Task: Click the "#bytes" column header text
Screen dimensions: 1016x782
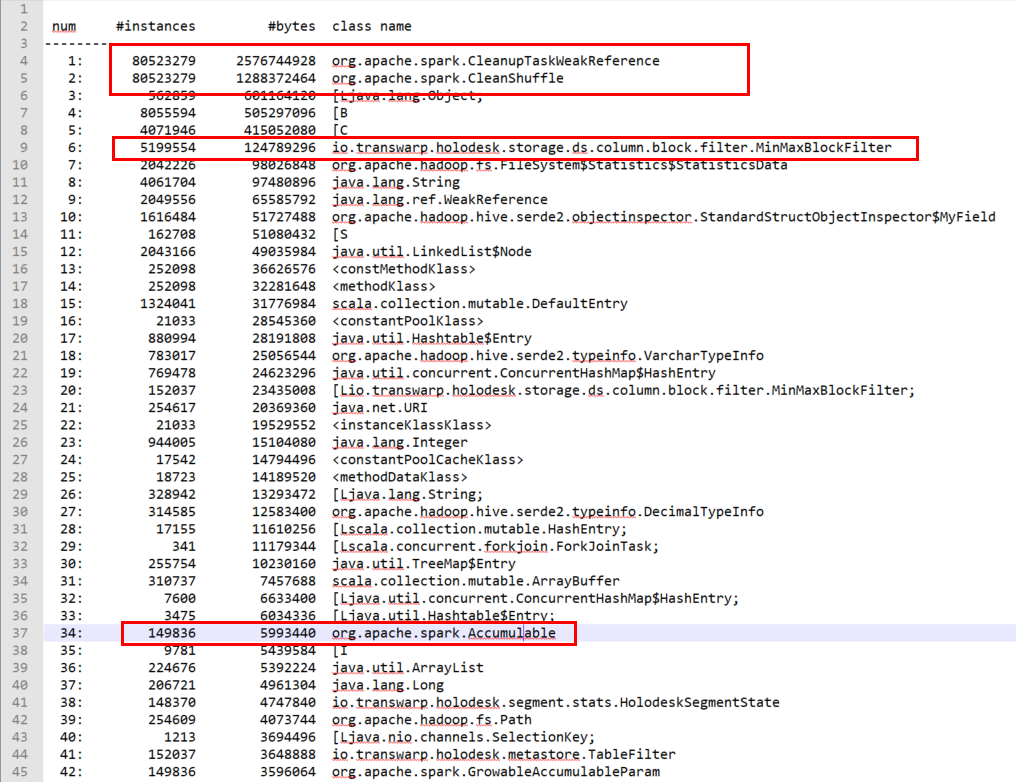Action: click(x=291, y=26)
